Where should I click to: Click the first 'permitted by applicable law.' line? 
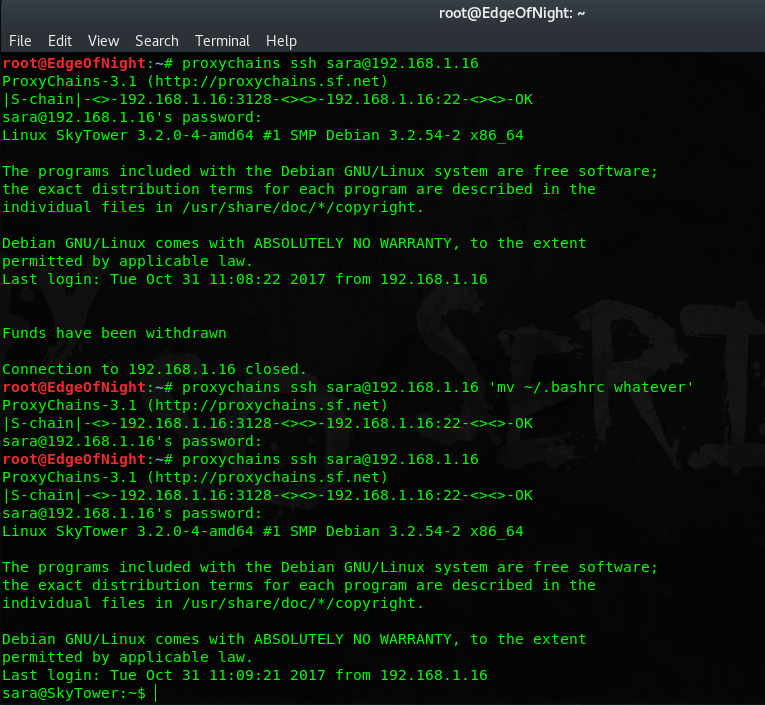point(127,262)
